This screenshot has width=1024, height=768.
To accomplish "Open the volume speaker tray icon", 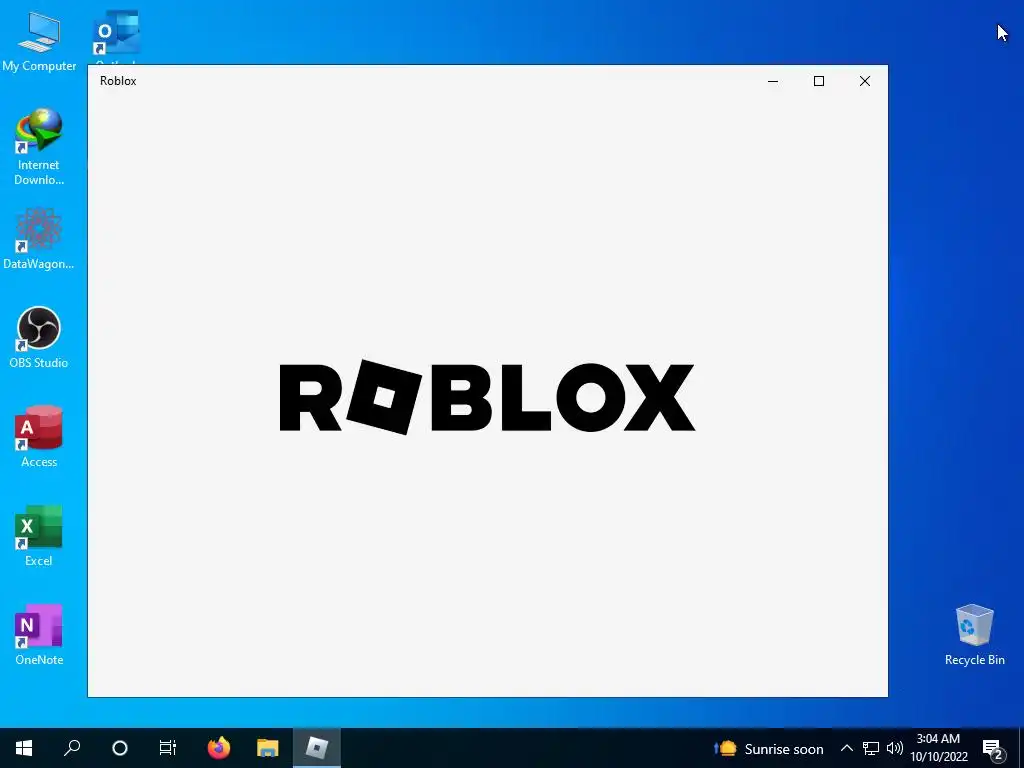I will coord(895,748).
